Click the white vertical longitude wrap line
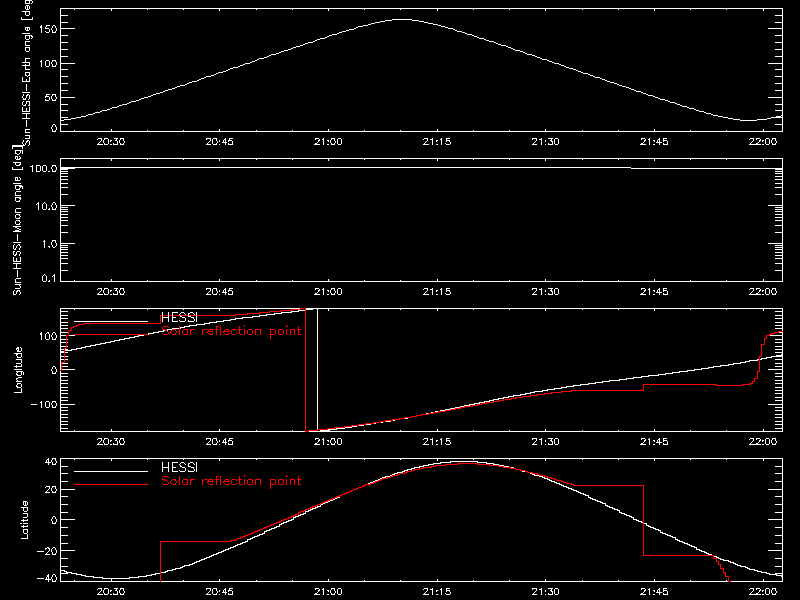This screenshot has height=600, width=800. [x=317, y=369]
